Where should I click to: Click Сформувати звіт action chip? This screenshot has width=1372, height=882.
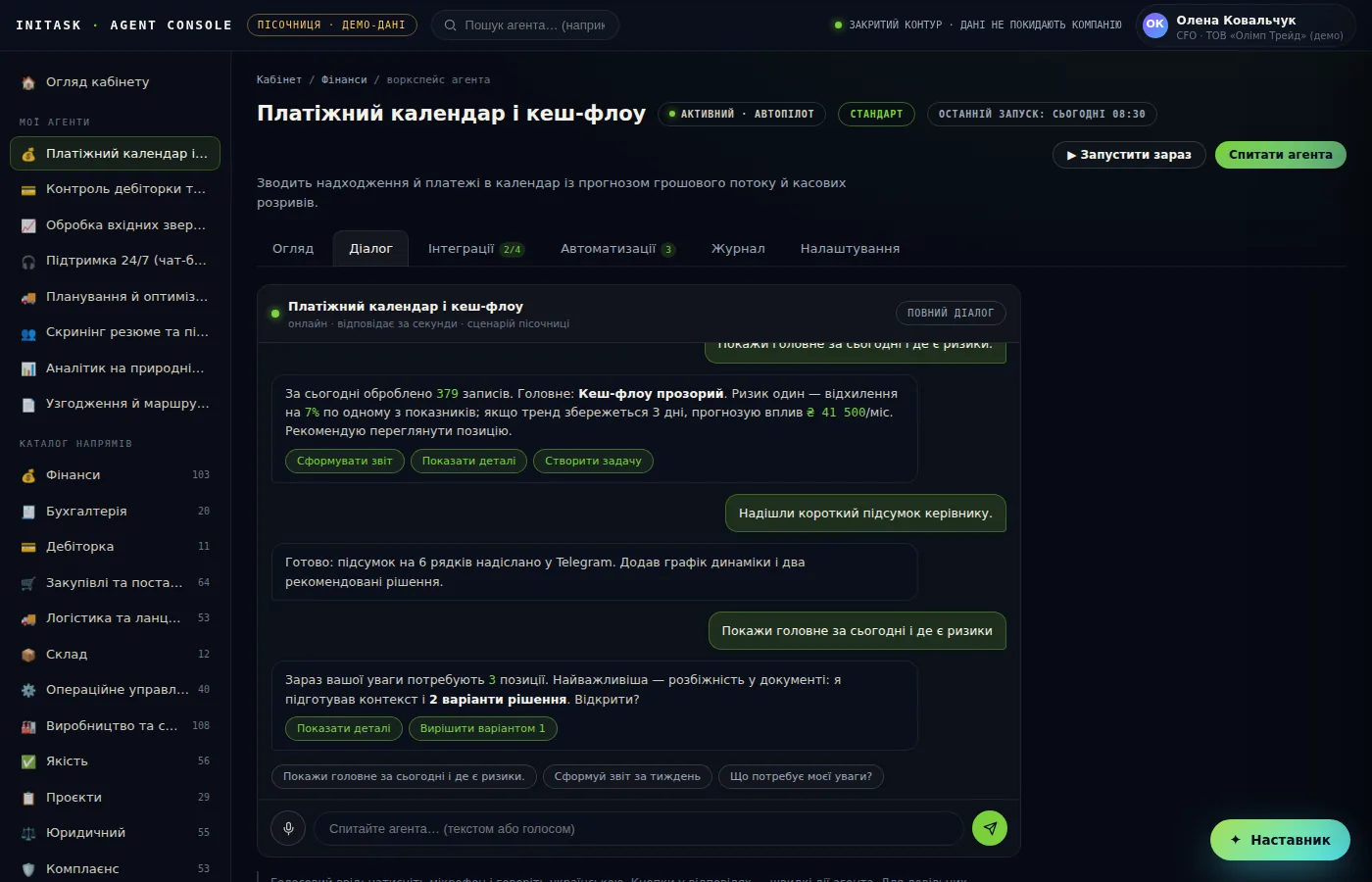pos(345,461)
